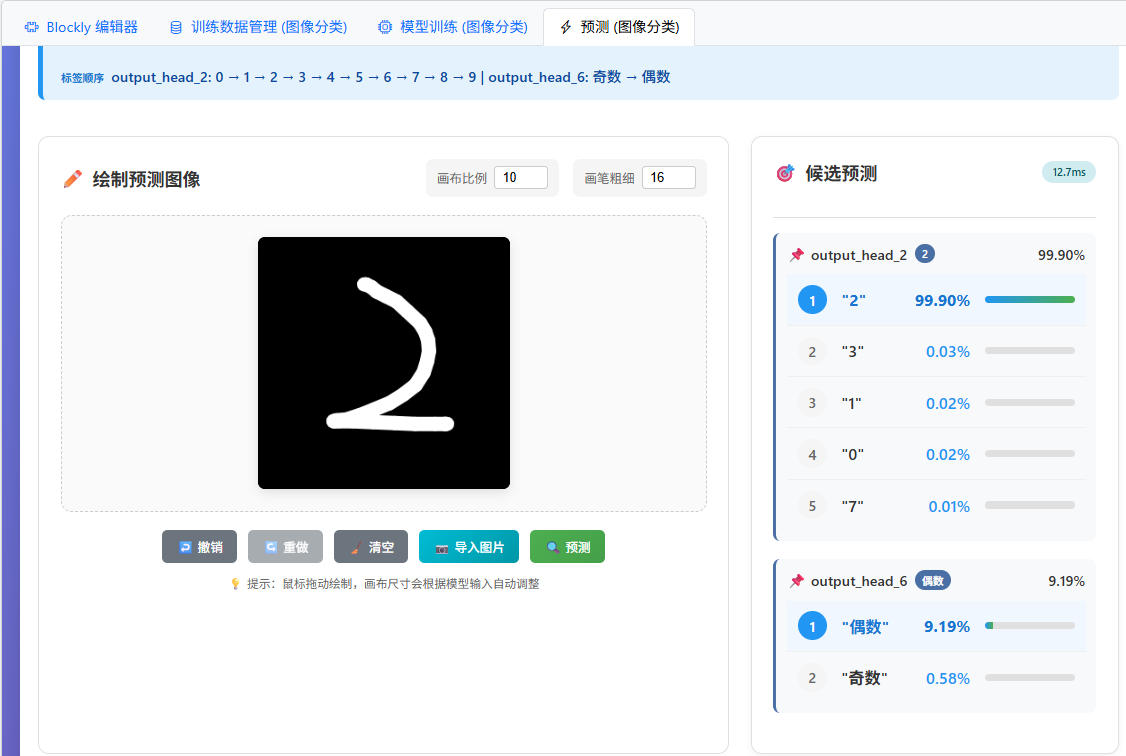
Task: Click the output_head_2 result badge "2"
Action: (x=925, y=254)
